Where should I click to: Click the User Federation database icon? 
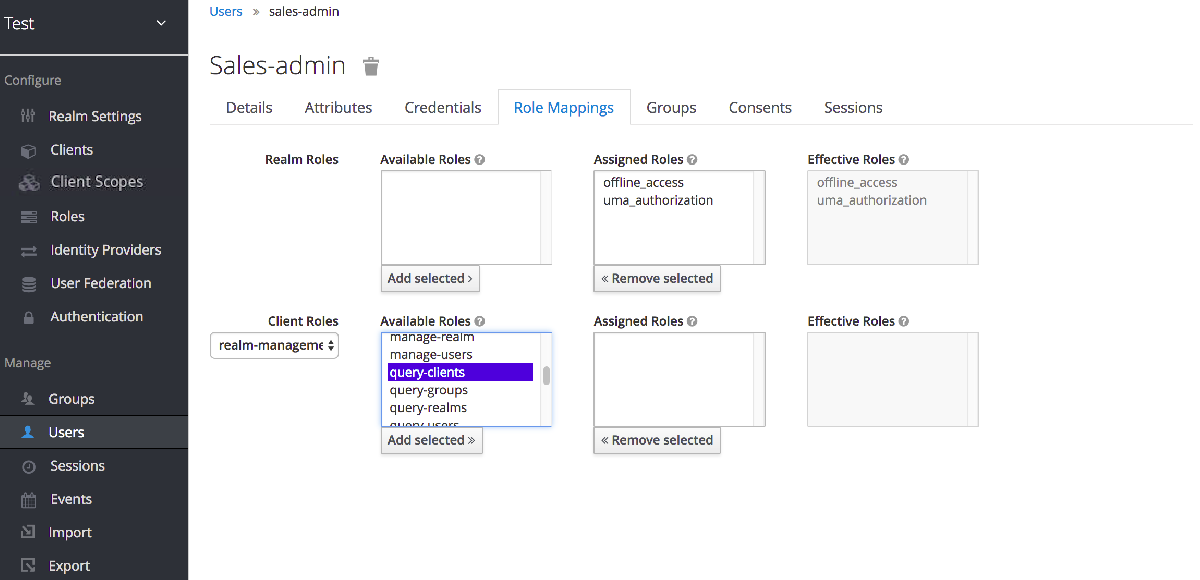[x=29, y=283]
